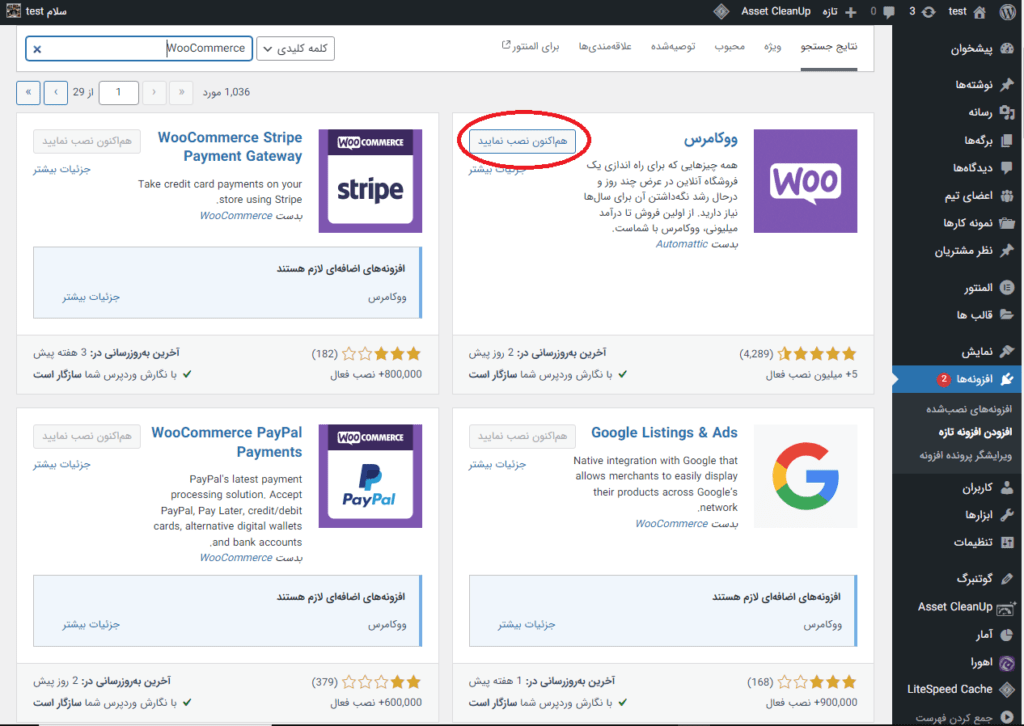
Task: Click the pin icon beside نوشته‌ها
Action: pyautogui.click(x=1007, y=84)
